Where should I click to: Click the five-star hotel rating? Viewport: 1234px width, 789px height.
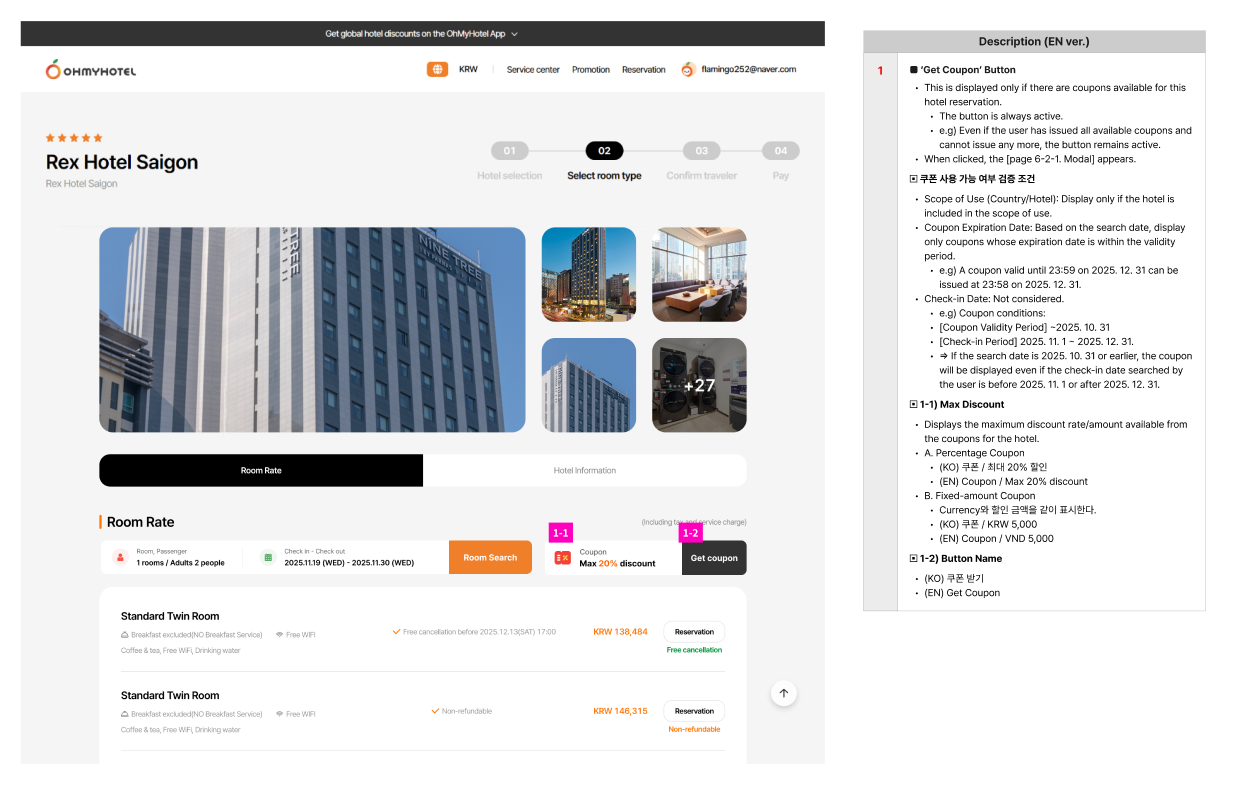pos(74,138)
